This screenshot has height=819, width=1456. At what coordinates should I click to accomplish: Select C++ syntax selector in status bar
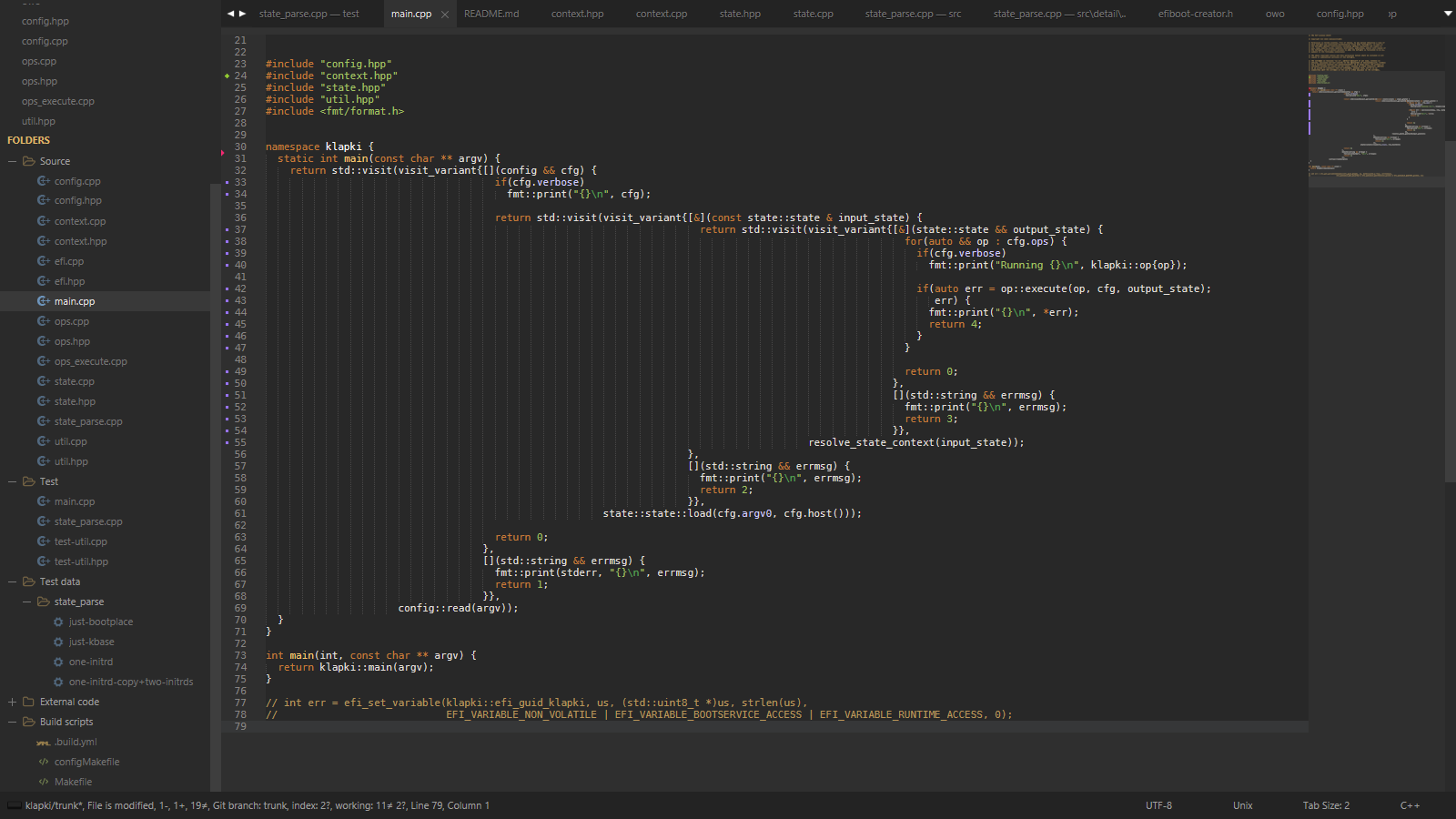1410,805
